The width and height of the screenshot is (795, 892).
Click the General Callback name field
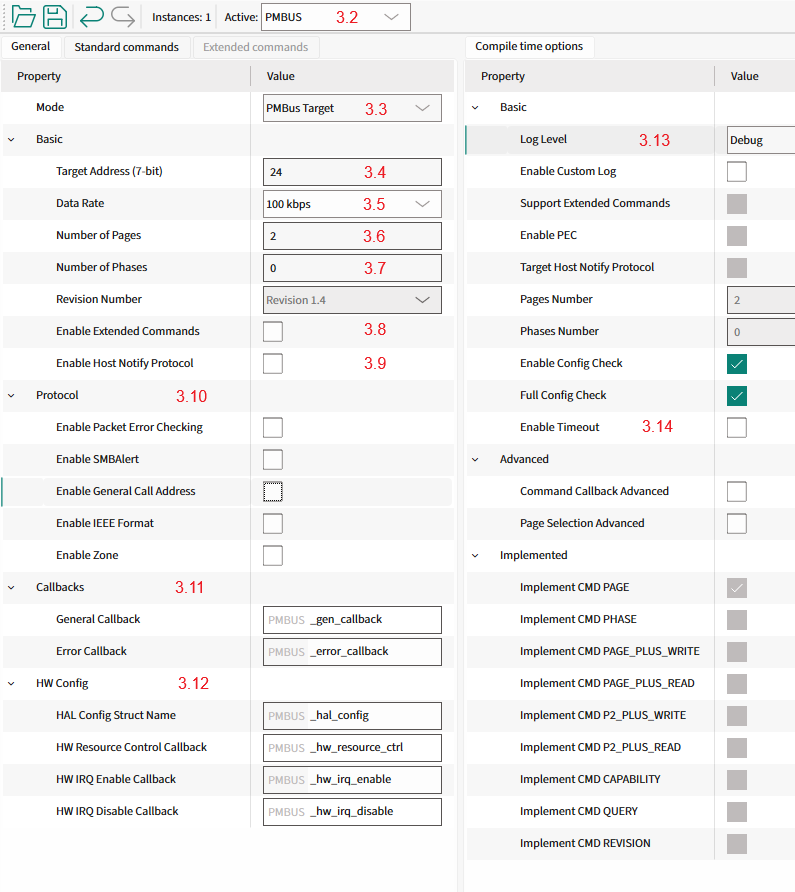[x=352, y=620]
